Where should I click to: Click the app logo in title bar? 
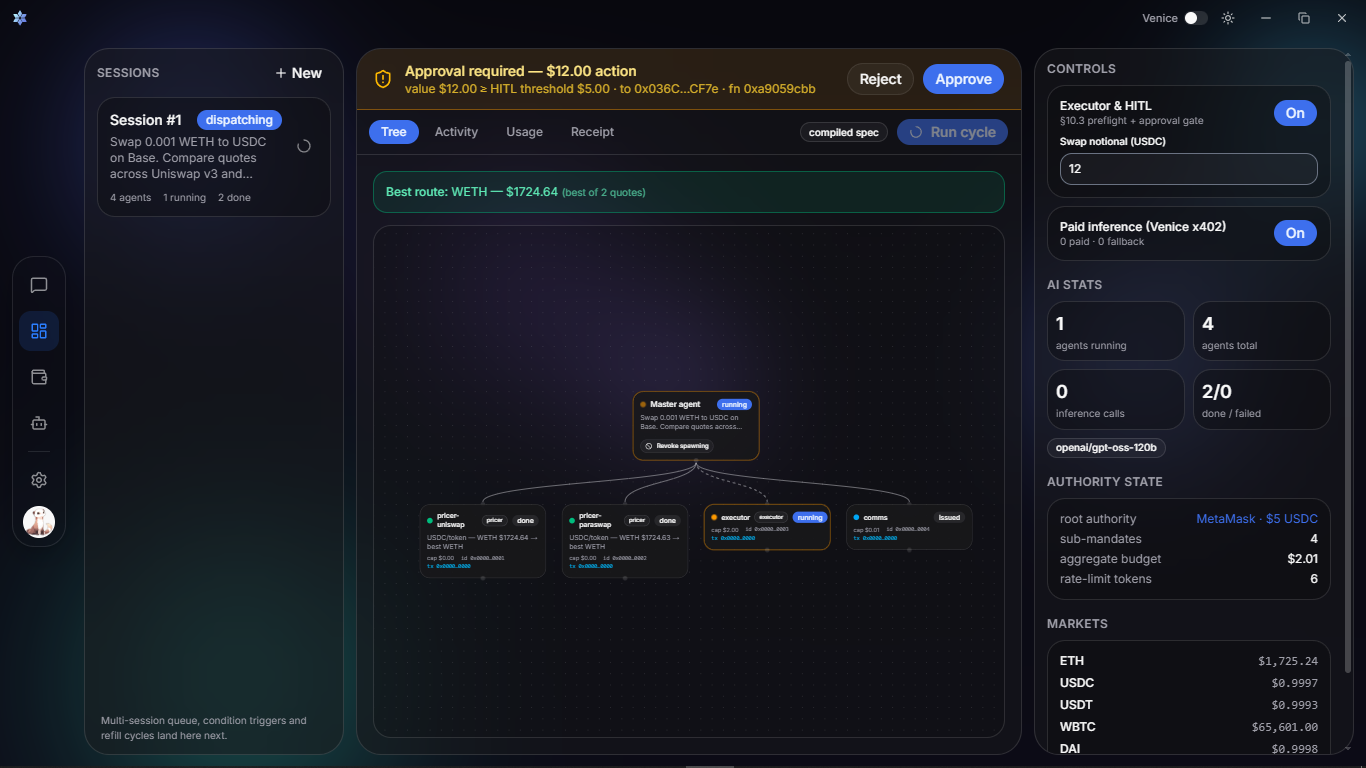(20, 18)
